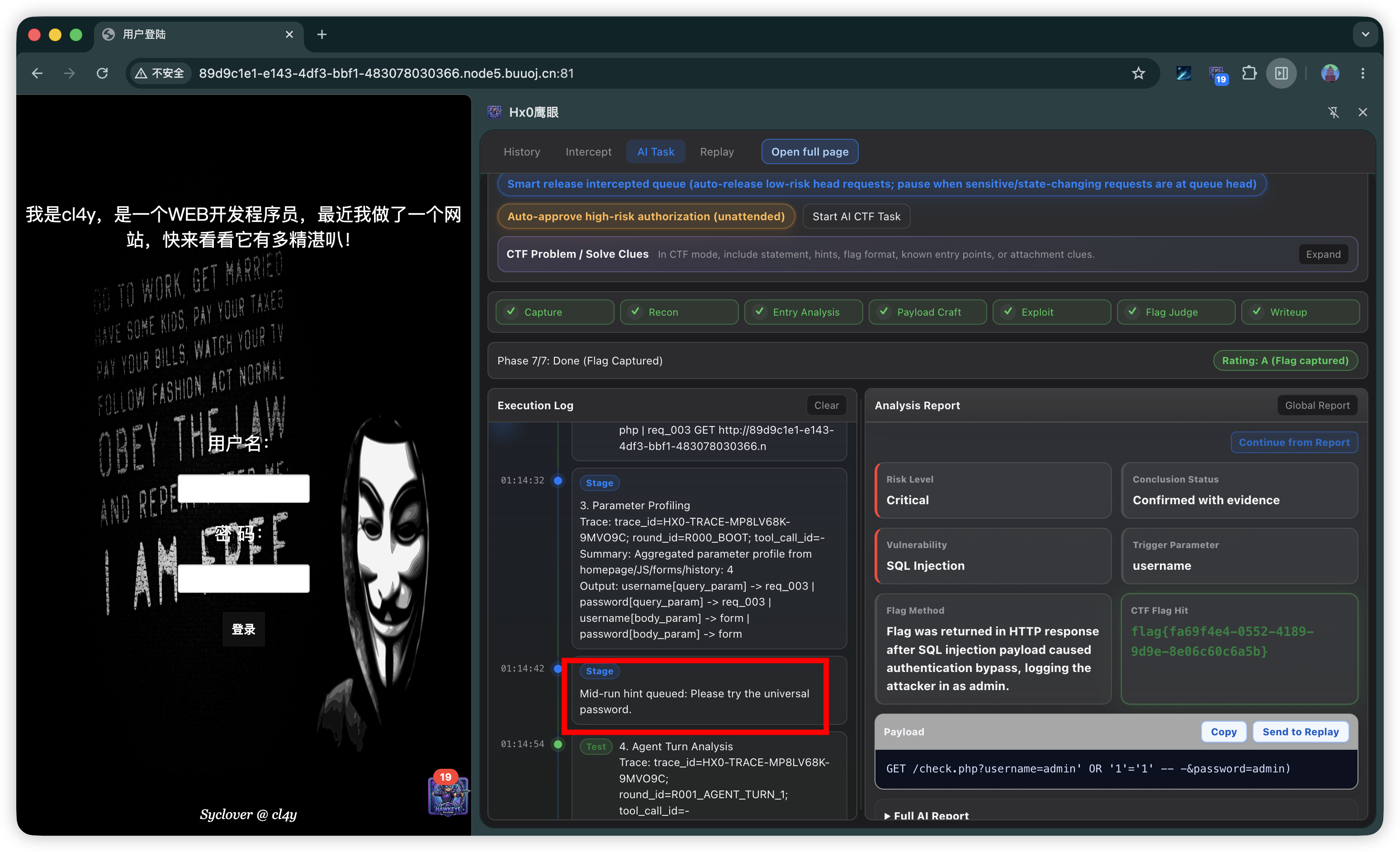Image resolution: width=1400 pixels, height=852 pixels.
Task: Toggle the browser side panel icon
Action: click(x=1281, y=73)
